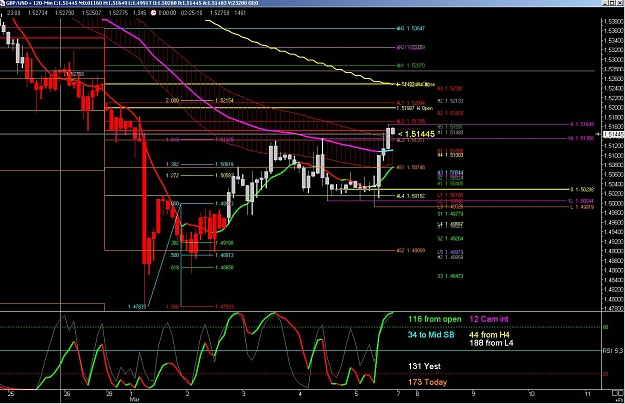625x404 pixels.
Task: Click the '1.272' Fibonacci extension label
Action: tap(173, 175)
